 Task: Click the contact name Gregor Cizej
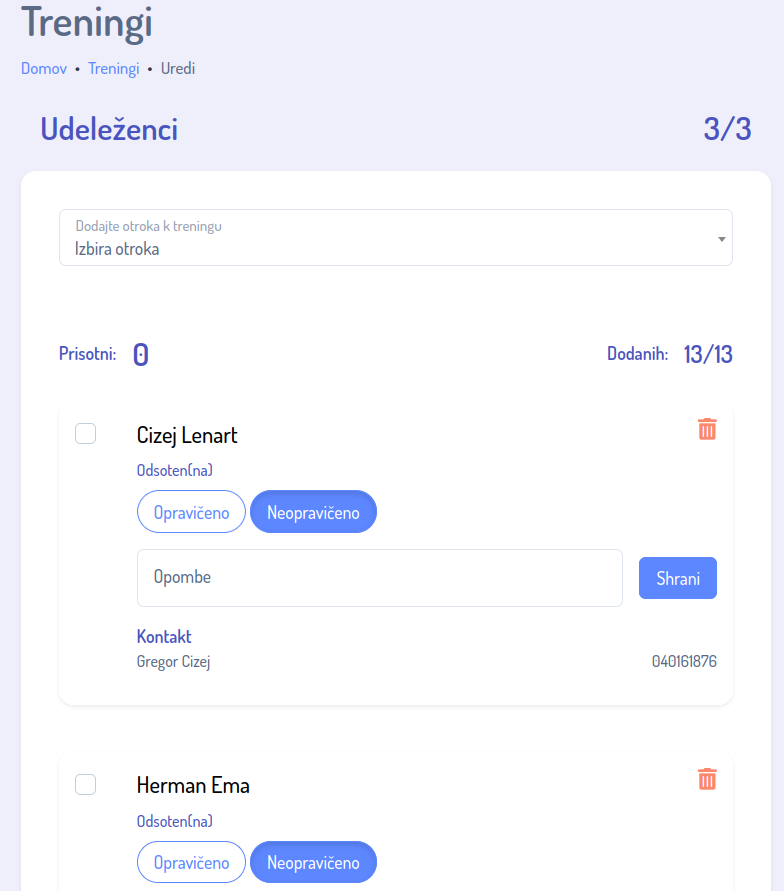tap(173, 661)
